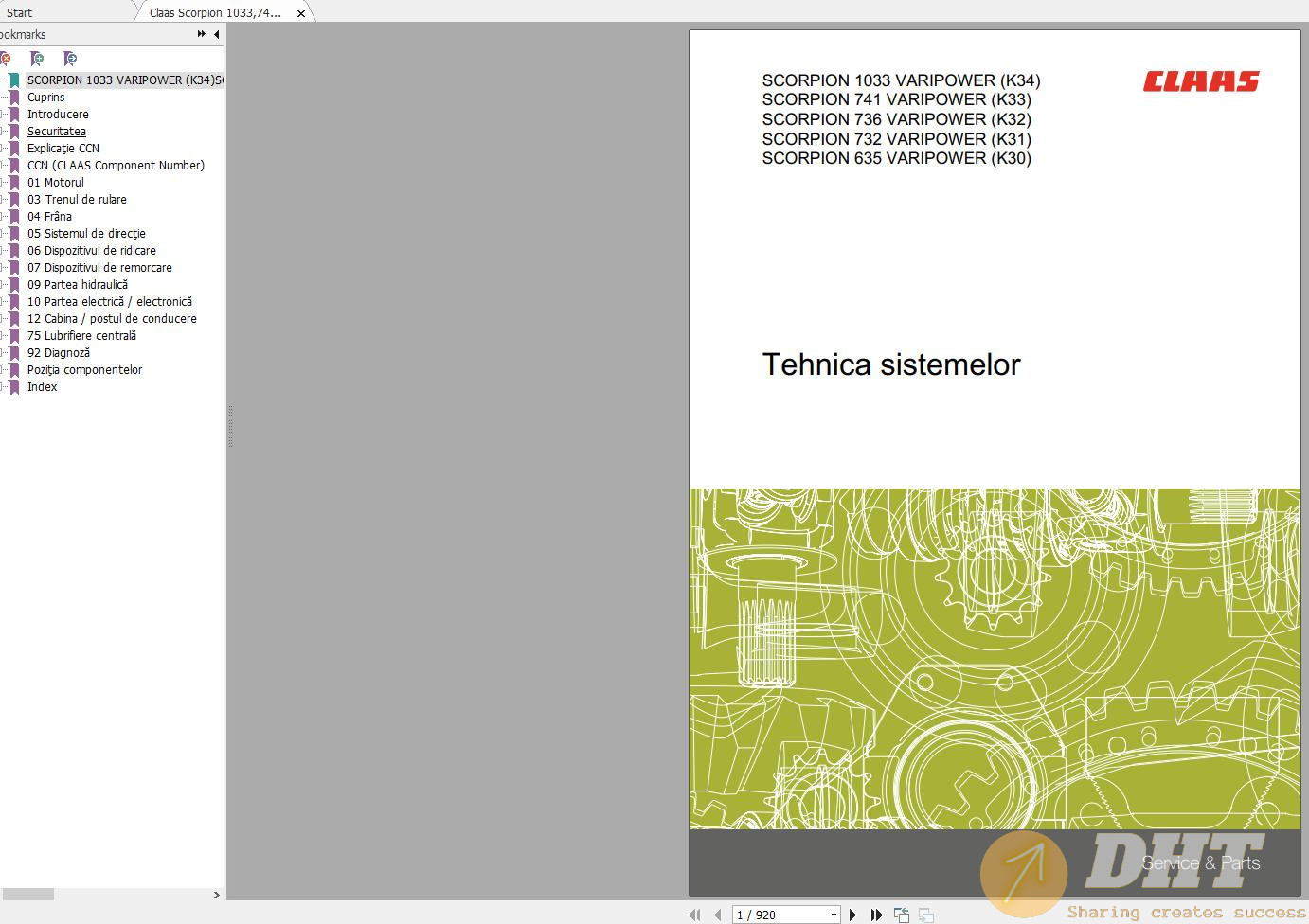The image size is (1309, 924).
Task: Click the teal bookmark icon of SCORPION 1033
Action: (x=14, y=80)
